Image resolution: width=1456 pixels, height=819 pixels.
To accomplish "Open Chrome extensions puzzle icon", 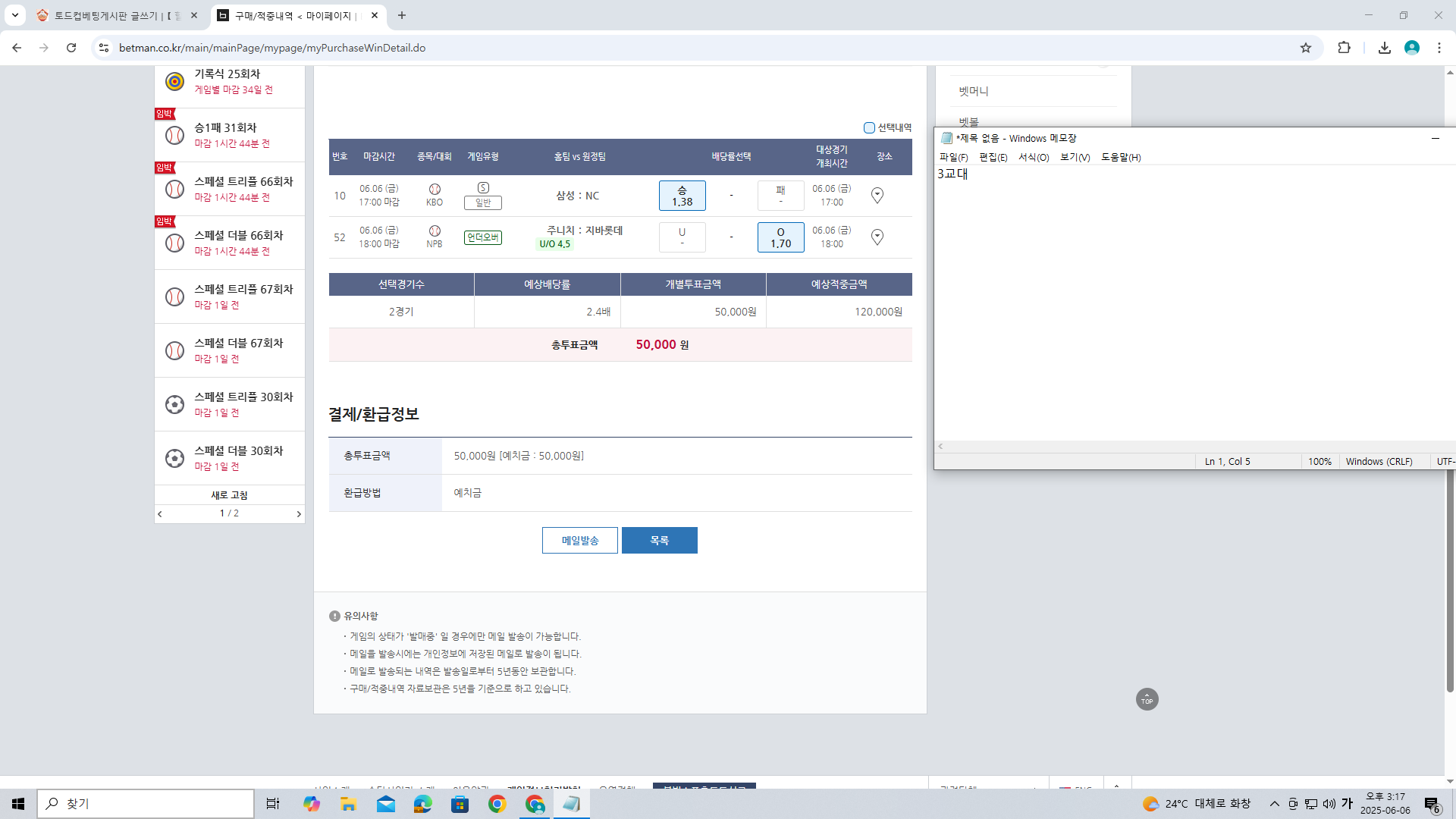I will pos(1345,48).
